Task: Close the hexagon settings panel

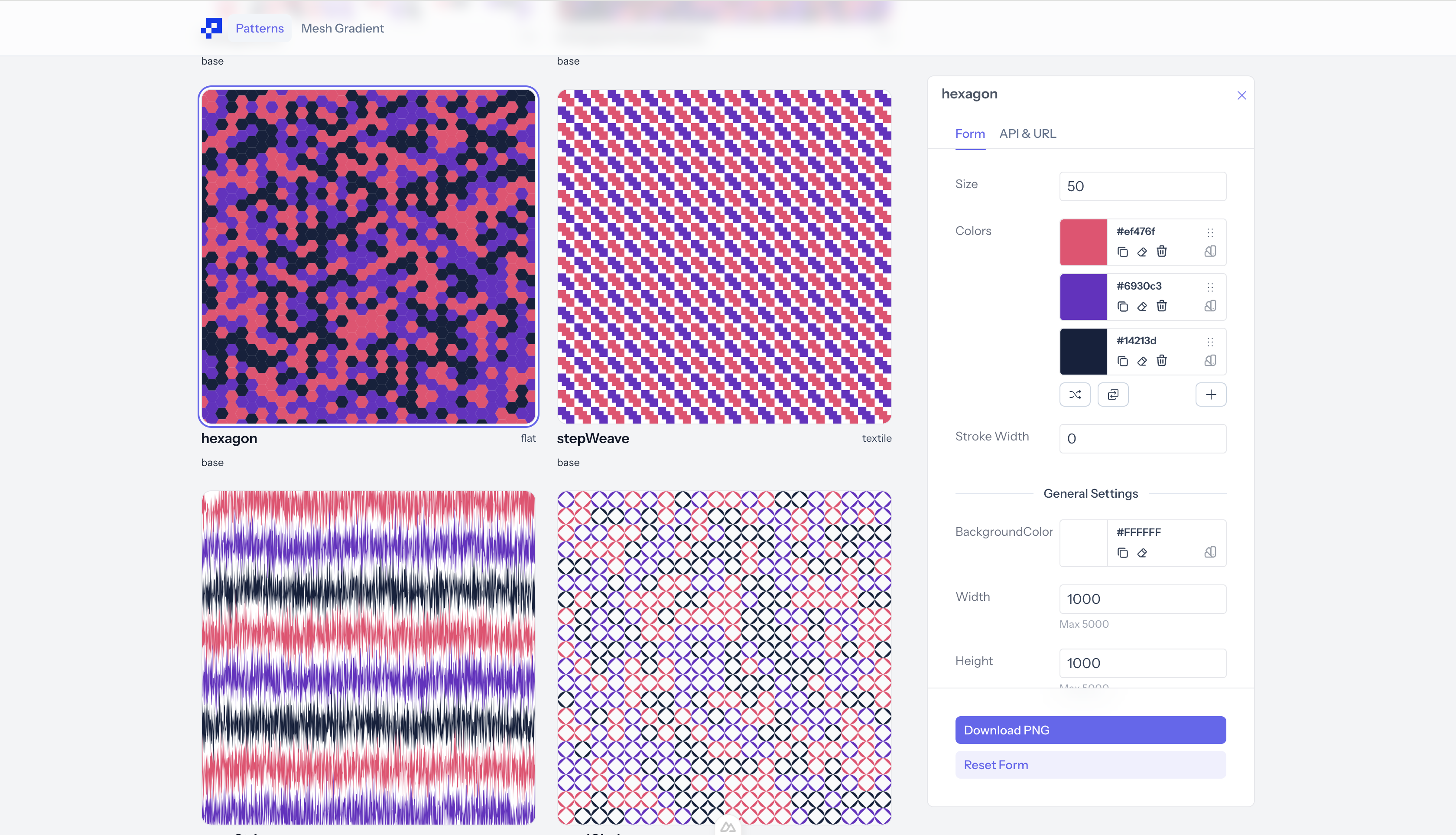Action: pyautogui.click(x=1241, y=96)
